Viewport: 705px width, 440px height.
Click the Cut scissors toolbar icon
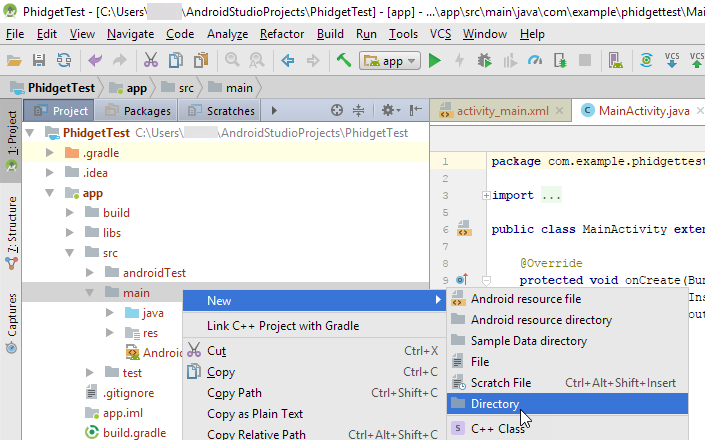151,60
